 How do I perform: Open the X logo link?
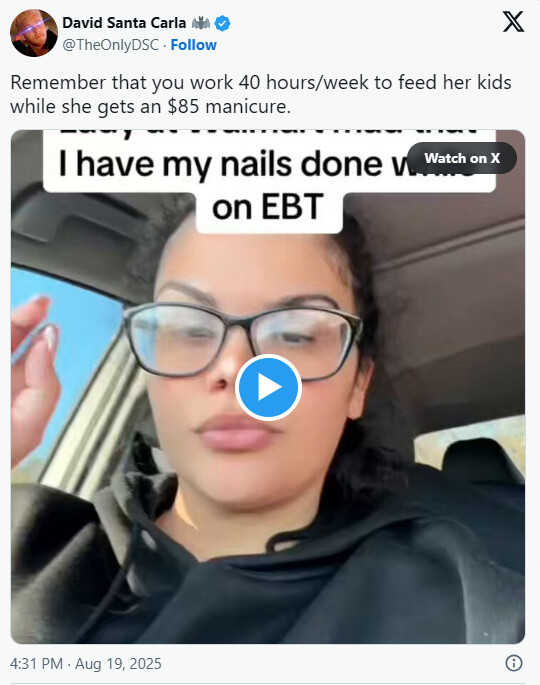pos(513,22)
